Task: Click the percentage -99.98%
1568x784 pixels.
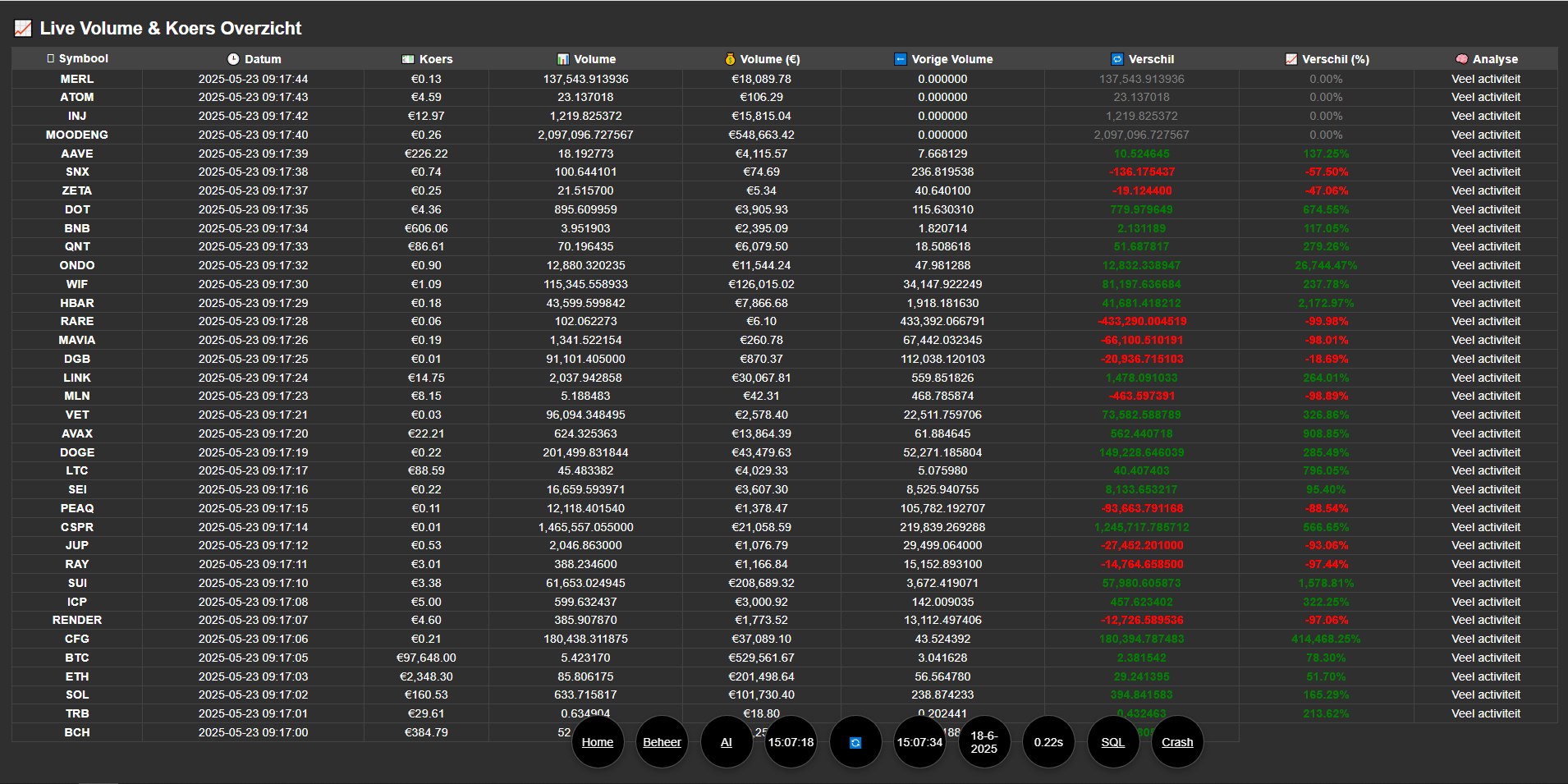Action: click(1326, 321)
